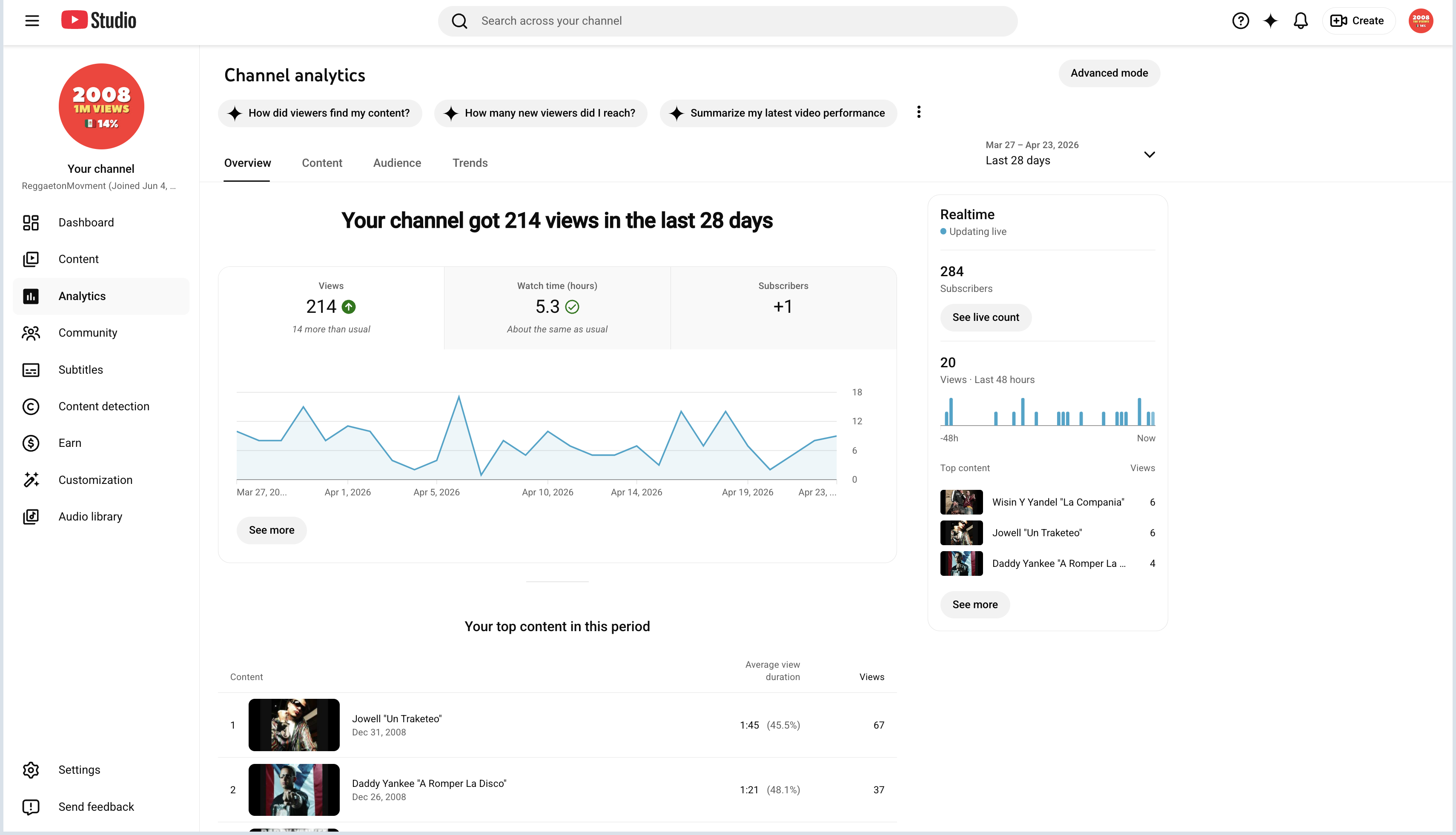Open Daddy Yankee realtime top content thumbnail
The height and width of the screenshot is (835, 1456).
point(961,564)
